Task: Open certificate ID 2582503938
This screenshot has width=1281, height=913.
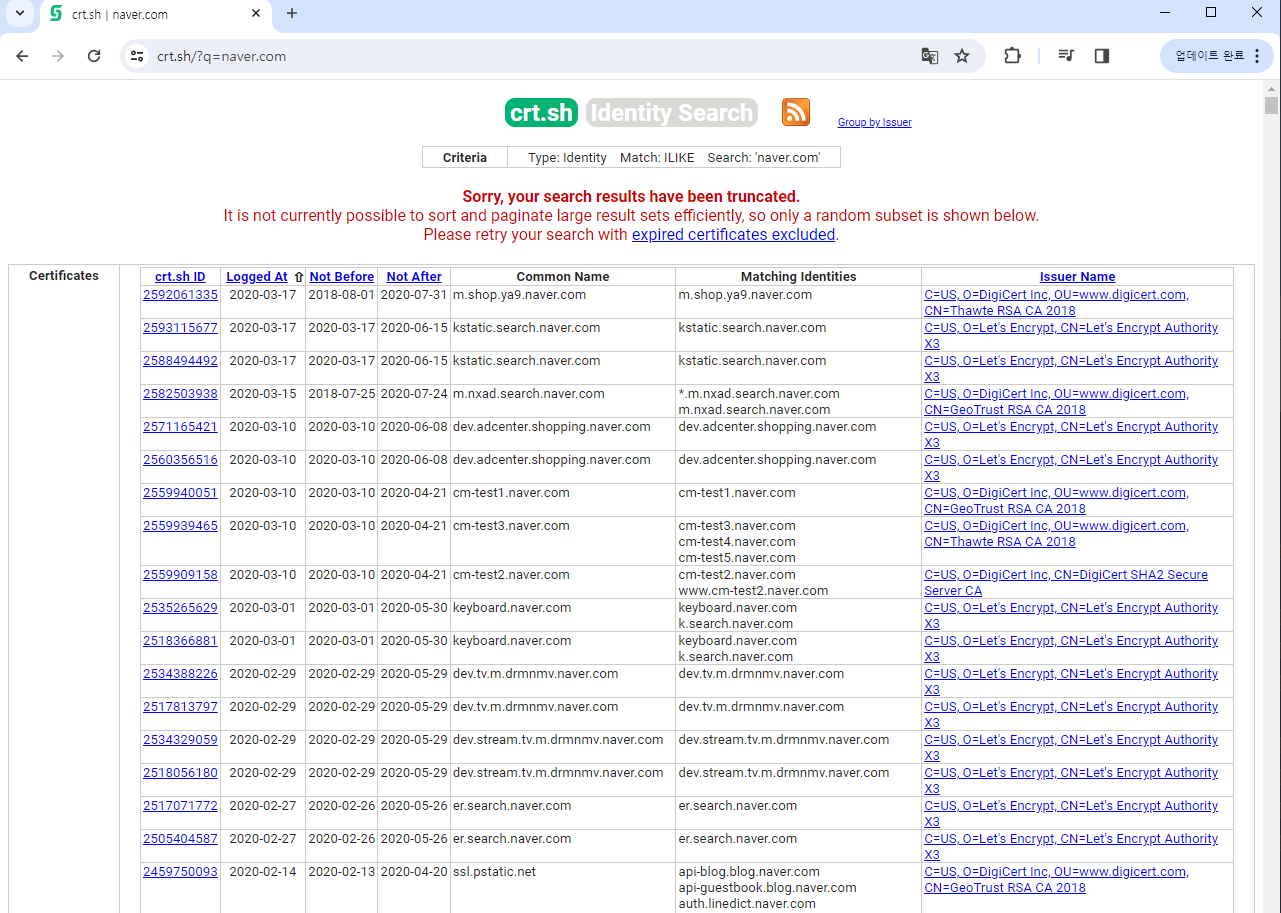Action: pos(180,394)
